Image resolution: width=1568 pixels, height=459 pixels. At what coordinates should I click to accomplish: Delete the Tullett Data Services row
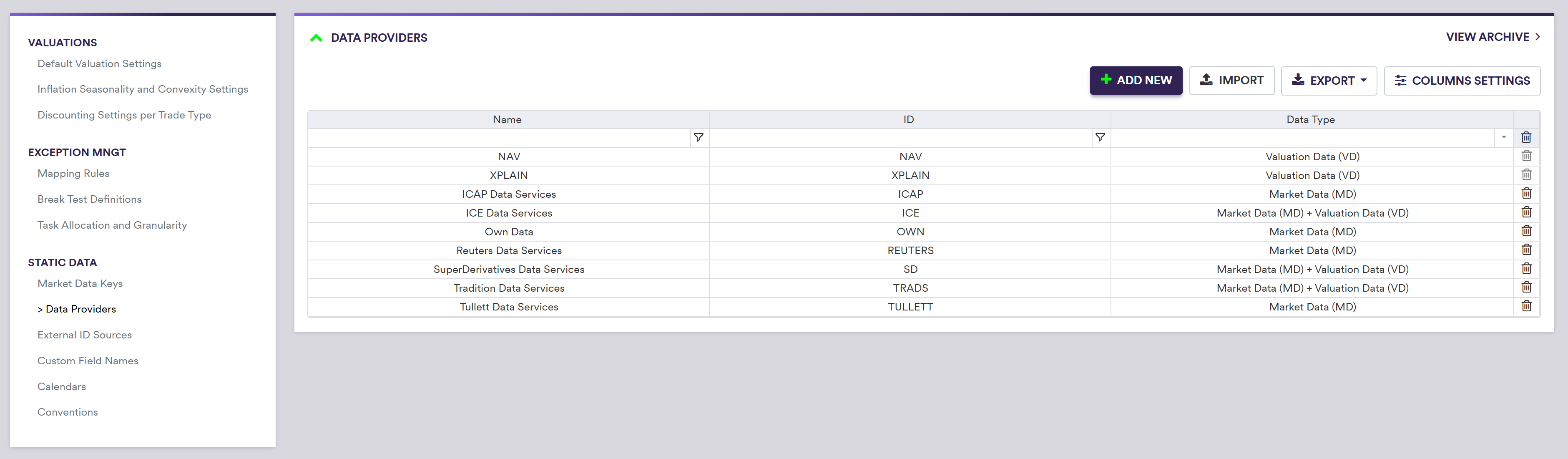(x=1526, y=306)
